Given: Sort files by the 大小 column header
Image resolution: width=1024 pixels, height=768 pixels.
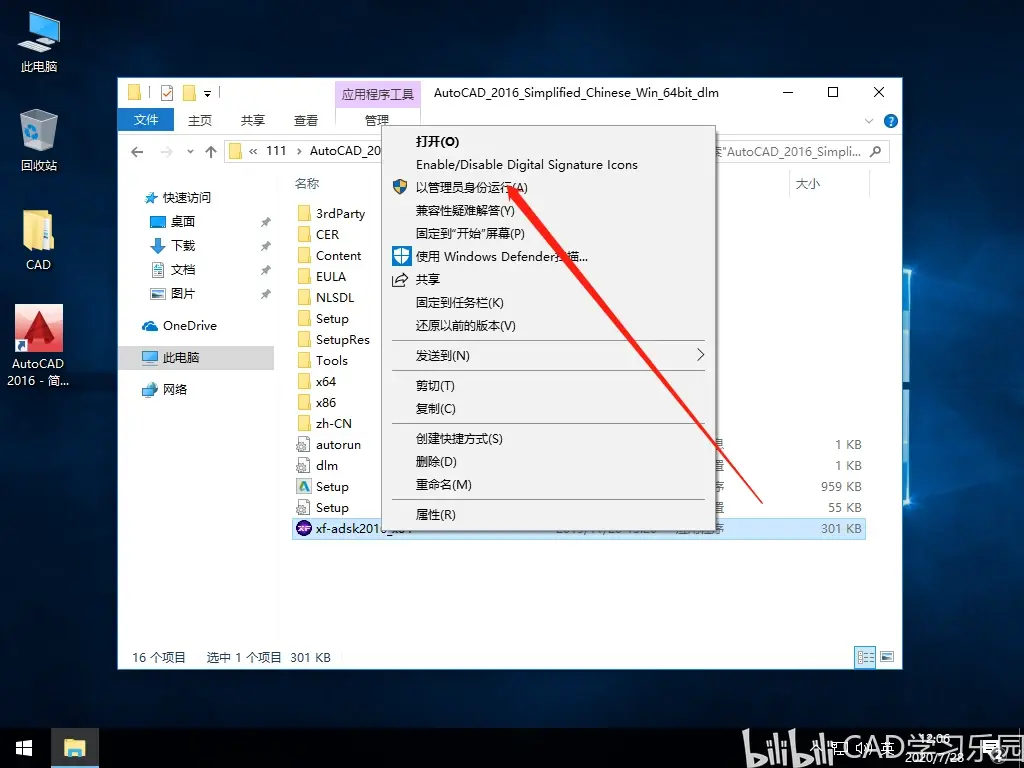Looking at the screenshot, I should tap(808, 184).
